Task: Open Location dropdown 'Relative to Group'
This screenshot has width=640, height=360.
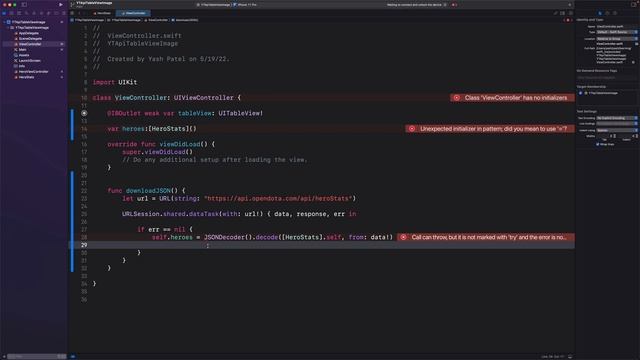Action: pos(616,39)
